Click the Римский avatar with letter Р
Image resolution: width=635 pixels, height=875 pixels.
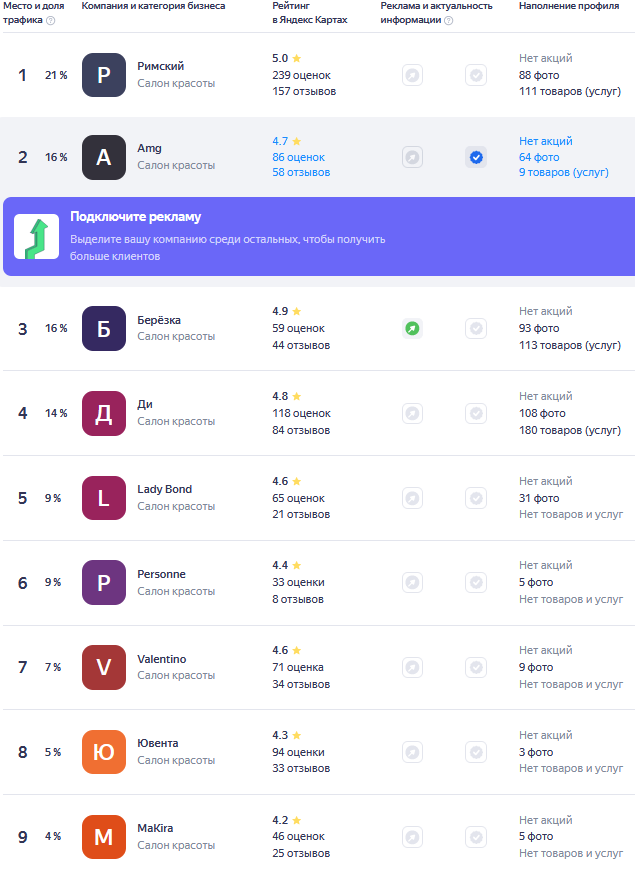pyautogui.click(x=104, y=75)
